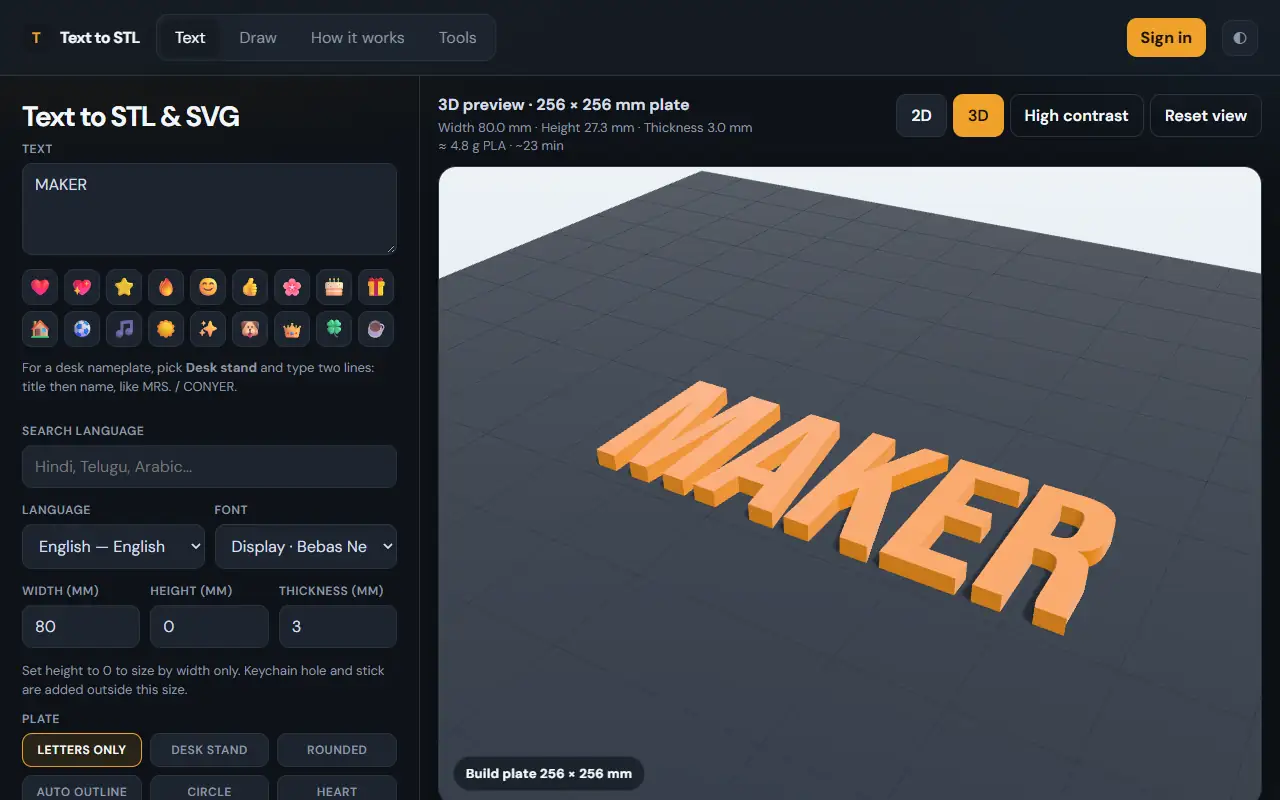The width and height of the screenshot is (1280, 800).
Task: Click the Sign in button
Action: 1166,38
